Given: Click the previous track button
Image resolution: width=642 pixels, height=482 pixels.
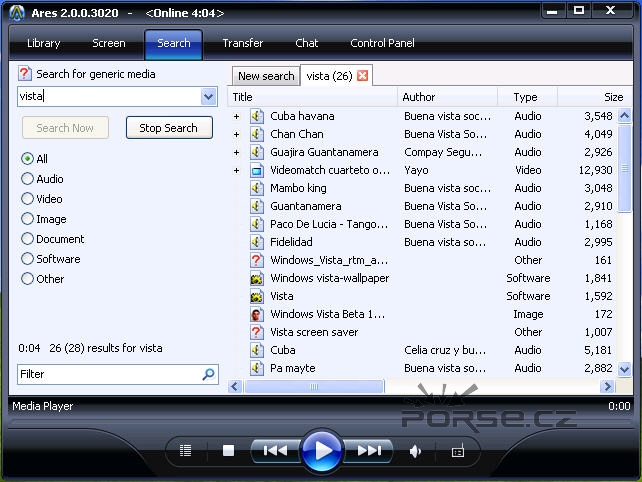Looking at the screenshot, I should pyautogui.click(x=274, y=451).
